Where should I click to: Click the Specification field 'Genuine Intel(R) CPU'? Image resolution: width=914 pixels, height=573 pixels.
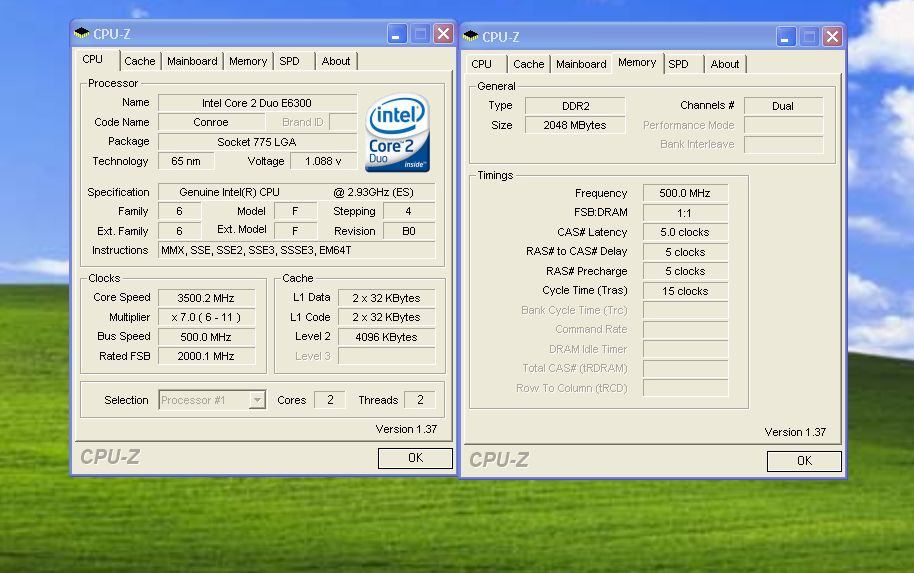296,192
